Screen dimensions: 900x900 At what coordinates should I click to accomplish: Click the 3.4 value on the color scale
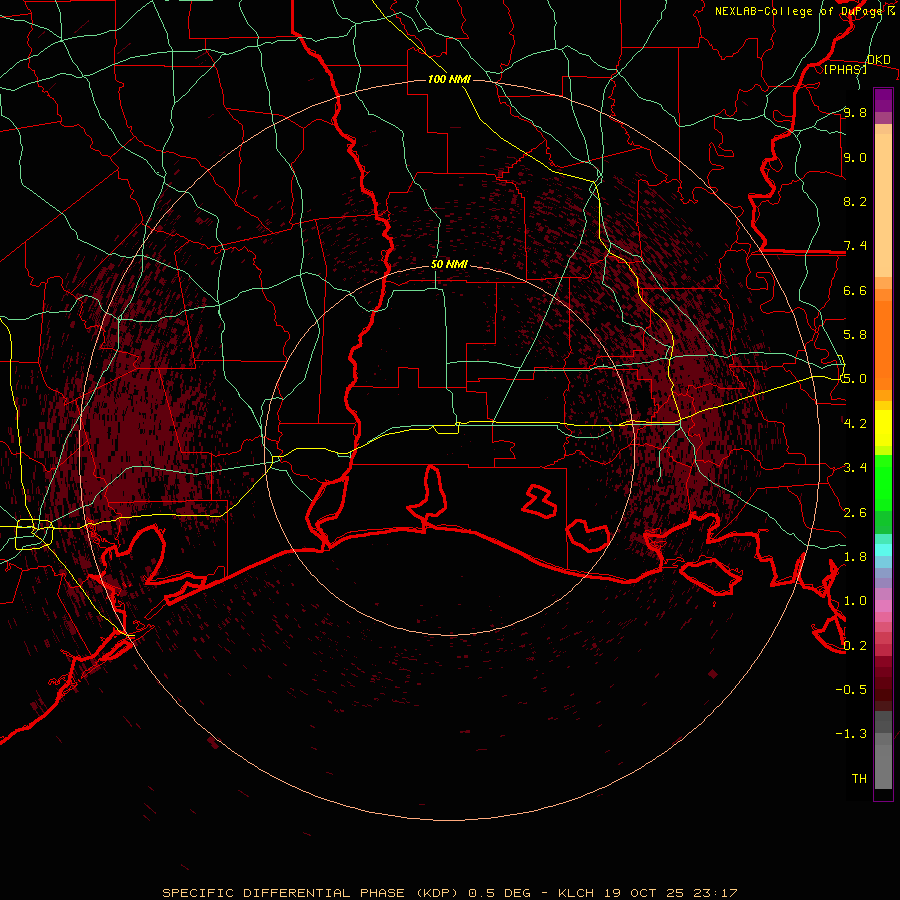[855, 467]
